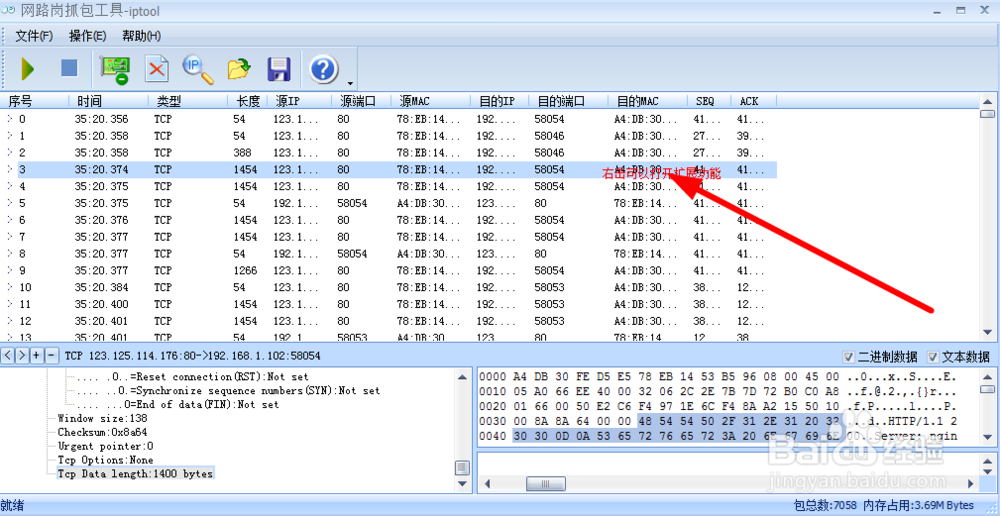Select Urgent pointer:0 tree node
Screen dimensions: 1000x516
tap(105, 446)
